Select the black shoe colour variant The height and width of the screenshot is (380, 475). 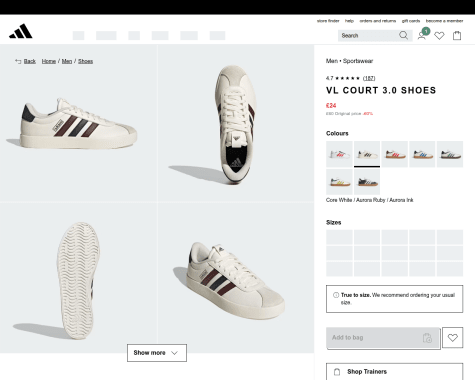click(x=367, y=182)
